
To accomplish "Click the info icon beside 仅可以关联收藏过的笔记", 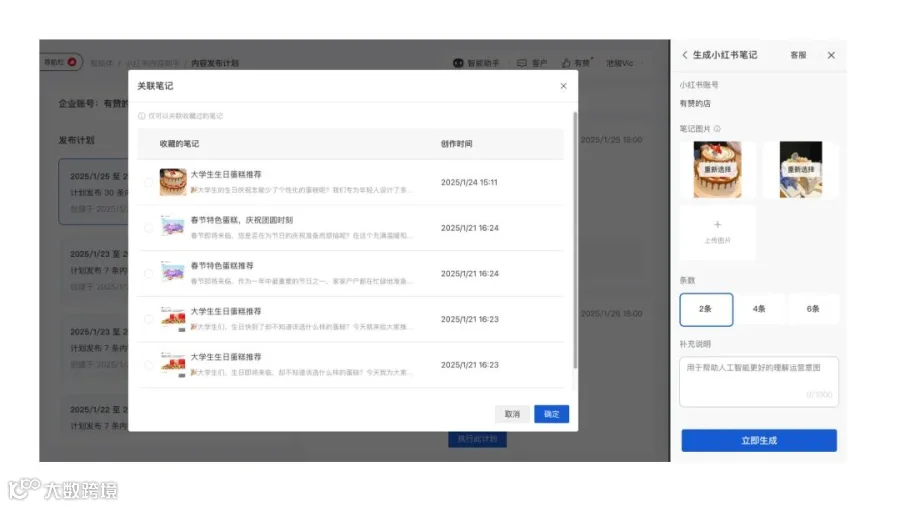I will tap(141, 116).
